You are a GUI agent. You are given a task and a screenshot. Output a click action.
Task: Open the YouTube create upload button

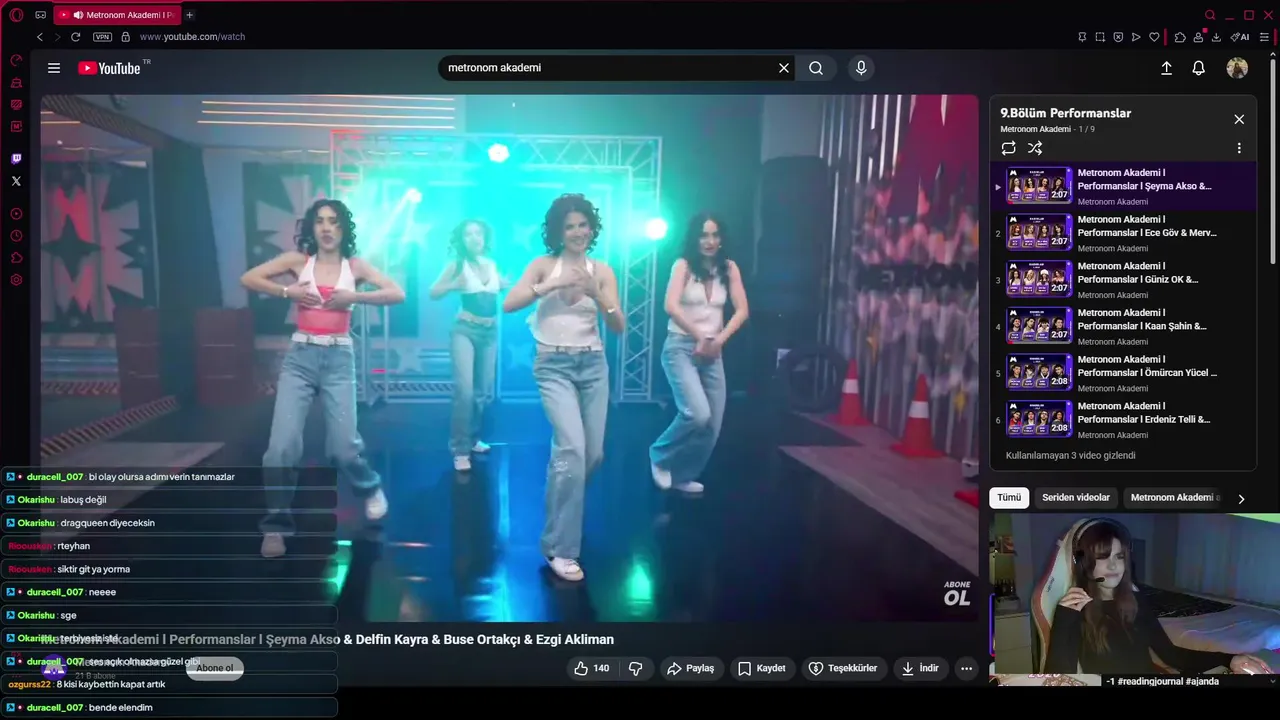tap(1166, 68)
